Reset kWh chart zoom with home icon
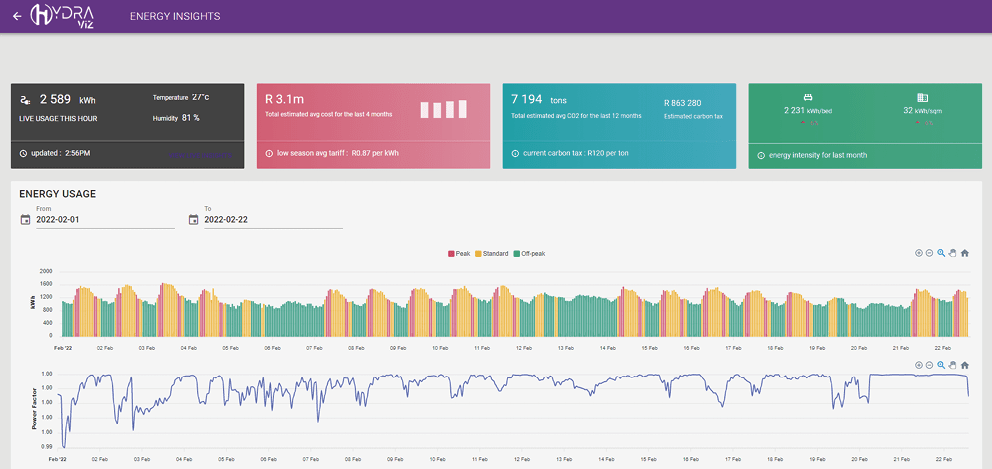The width and height of the screenshot is (992, 469). 965,253
